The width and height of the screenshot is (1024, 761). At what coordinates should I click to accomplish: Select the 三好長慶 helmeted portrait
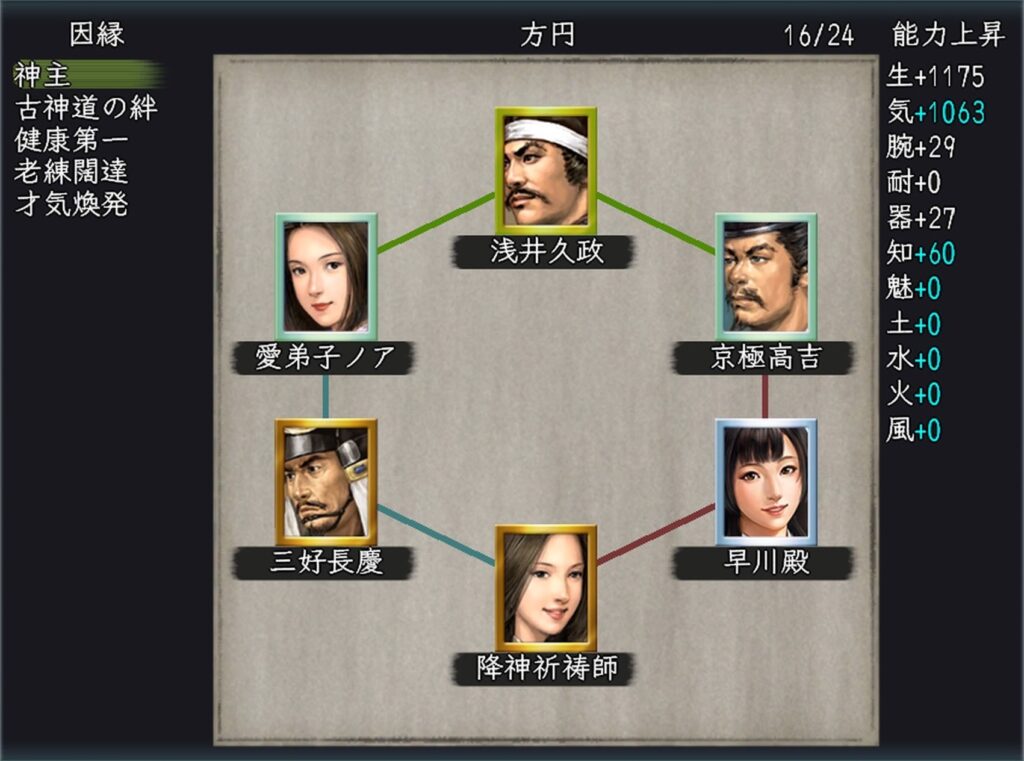[326, 483]
